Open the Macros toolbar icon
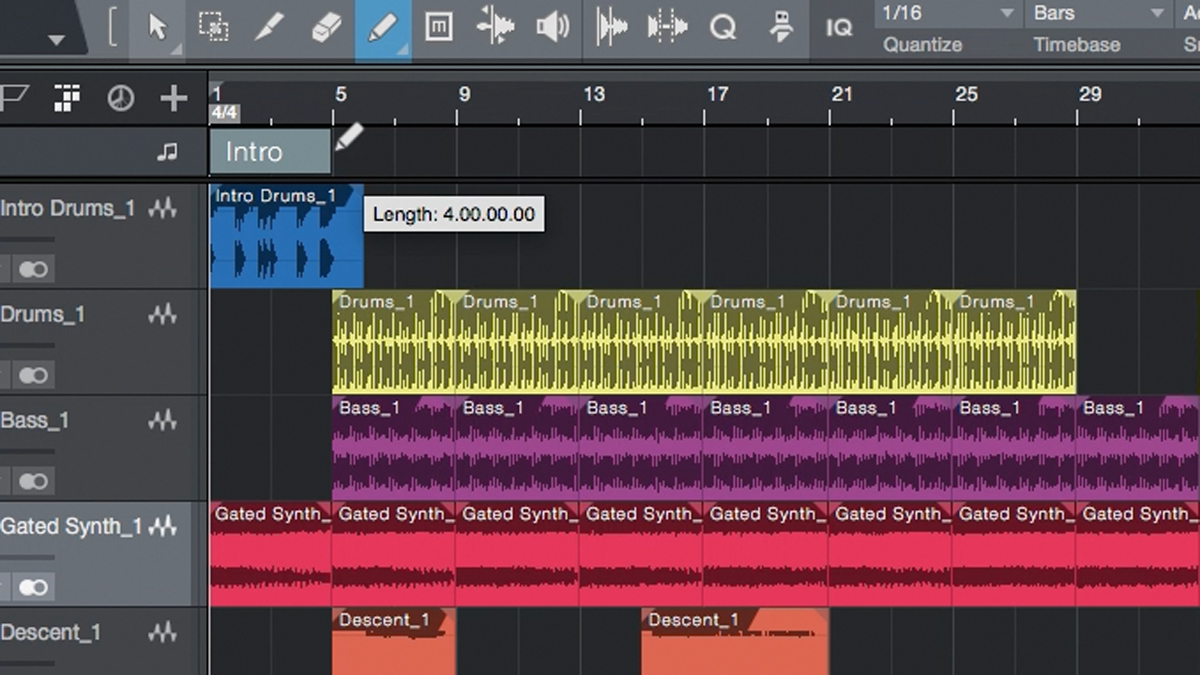 pos(781,27)
